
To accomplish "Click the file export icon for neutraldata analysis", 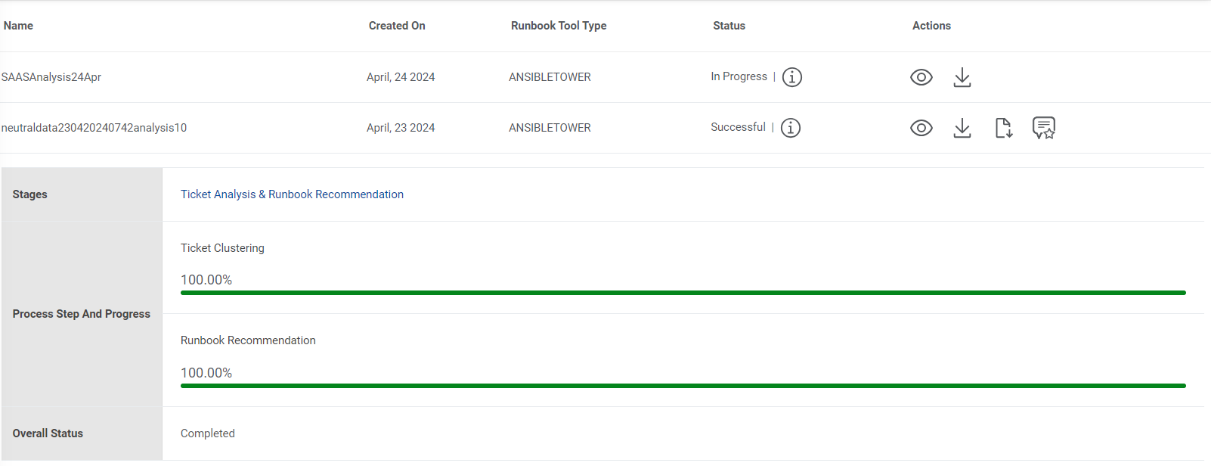I will pos(1004,128).
